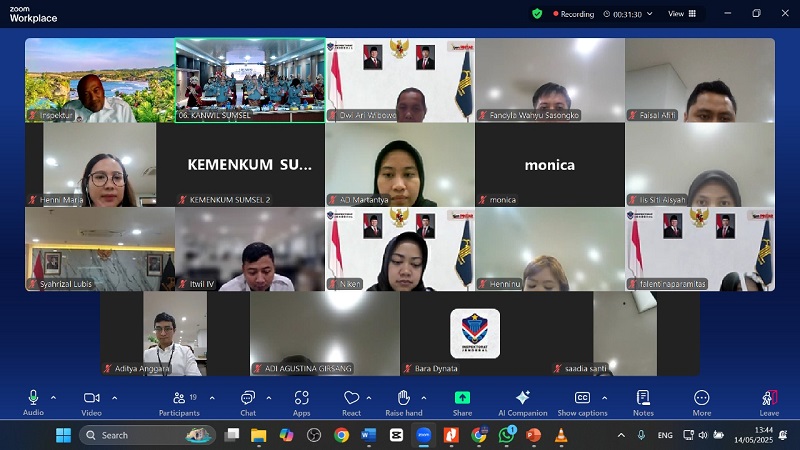The image size is (800, 450).
Task: Toggle the Video camera on or off
Action: click(91, 403)
